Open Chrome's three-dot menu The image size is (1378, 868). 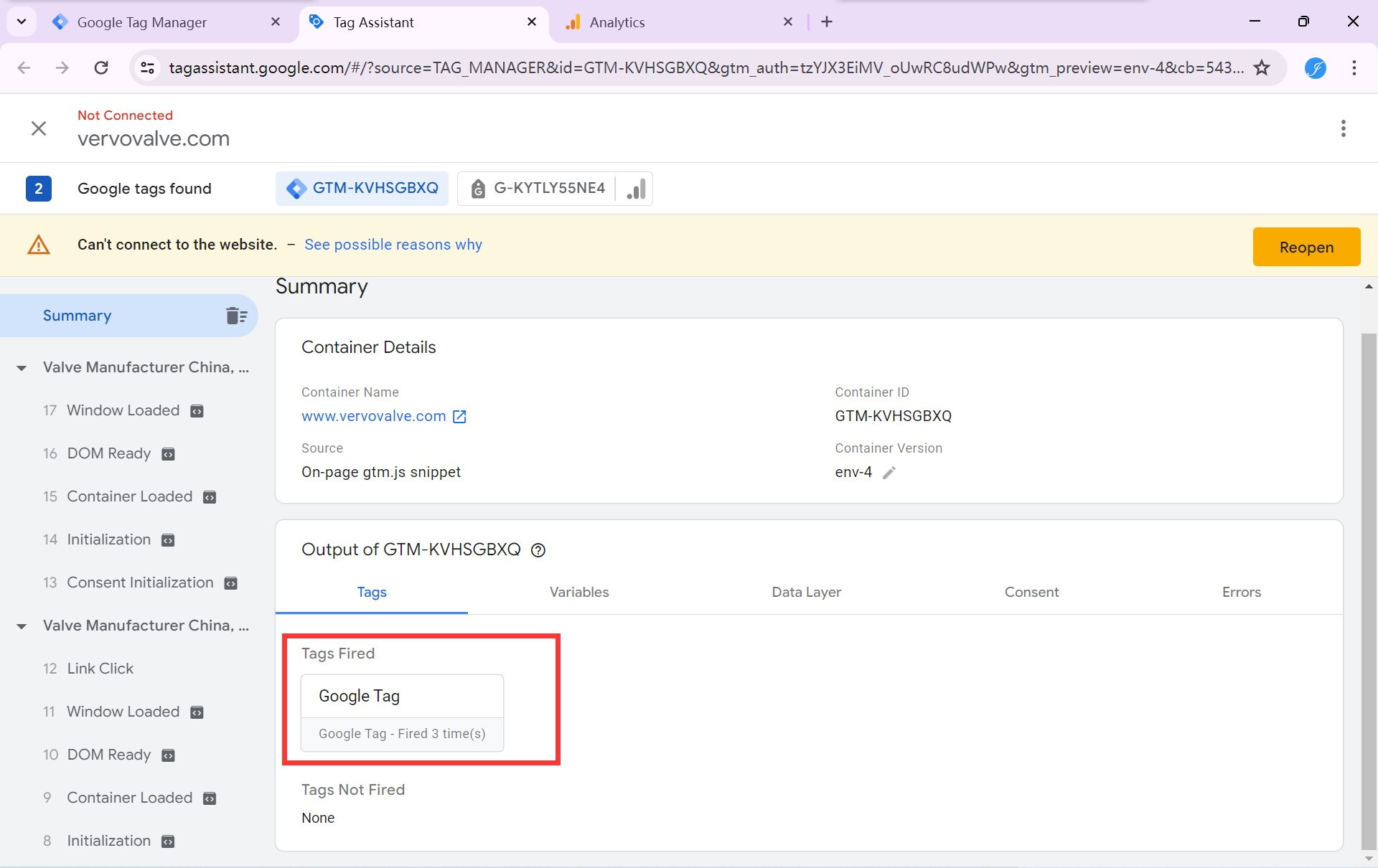[1354, 67]
